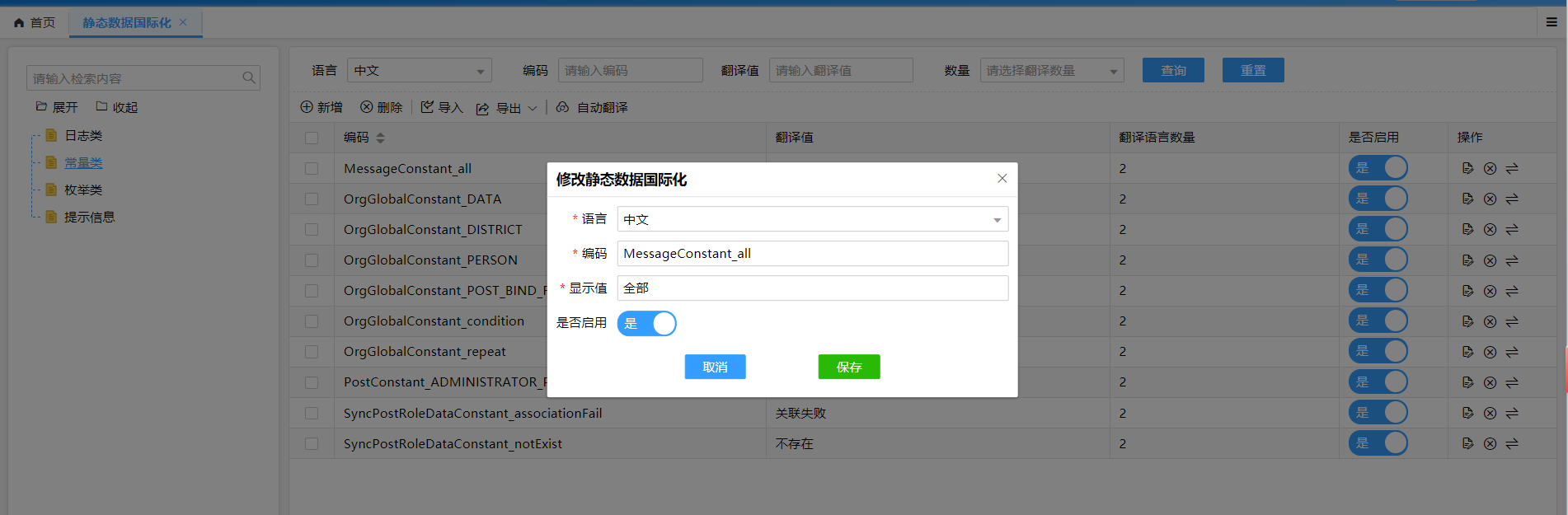Click edit icon for SyncPostRoleDataConstant_notExist row

point(1467,443)
